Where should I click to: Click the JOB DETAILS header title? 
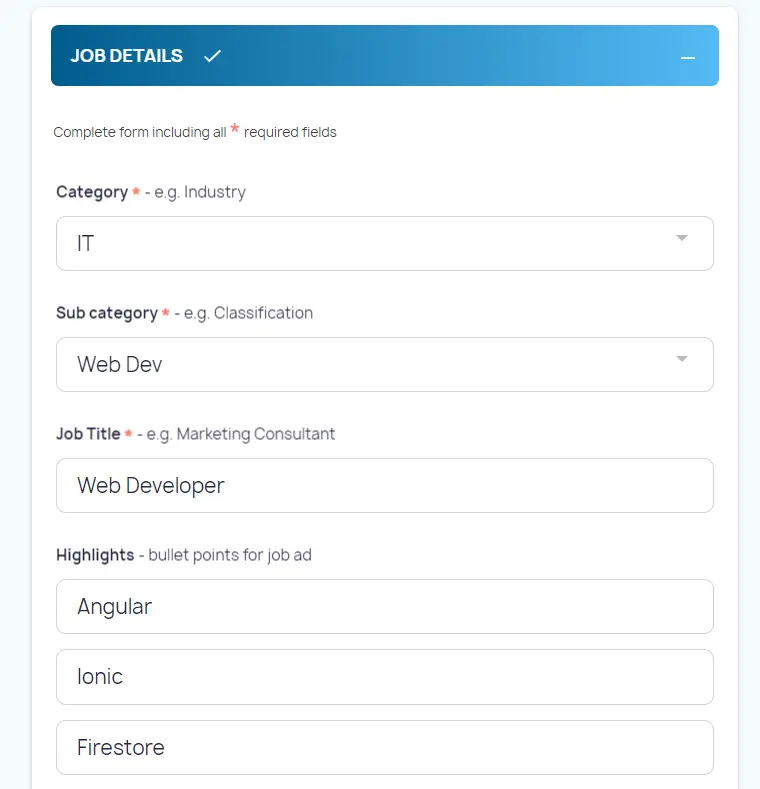click(126, 56)
